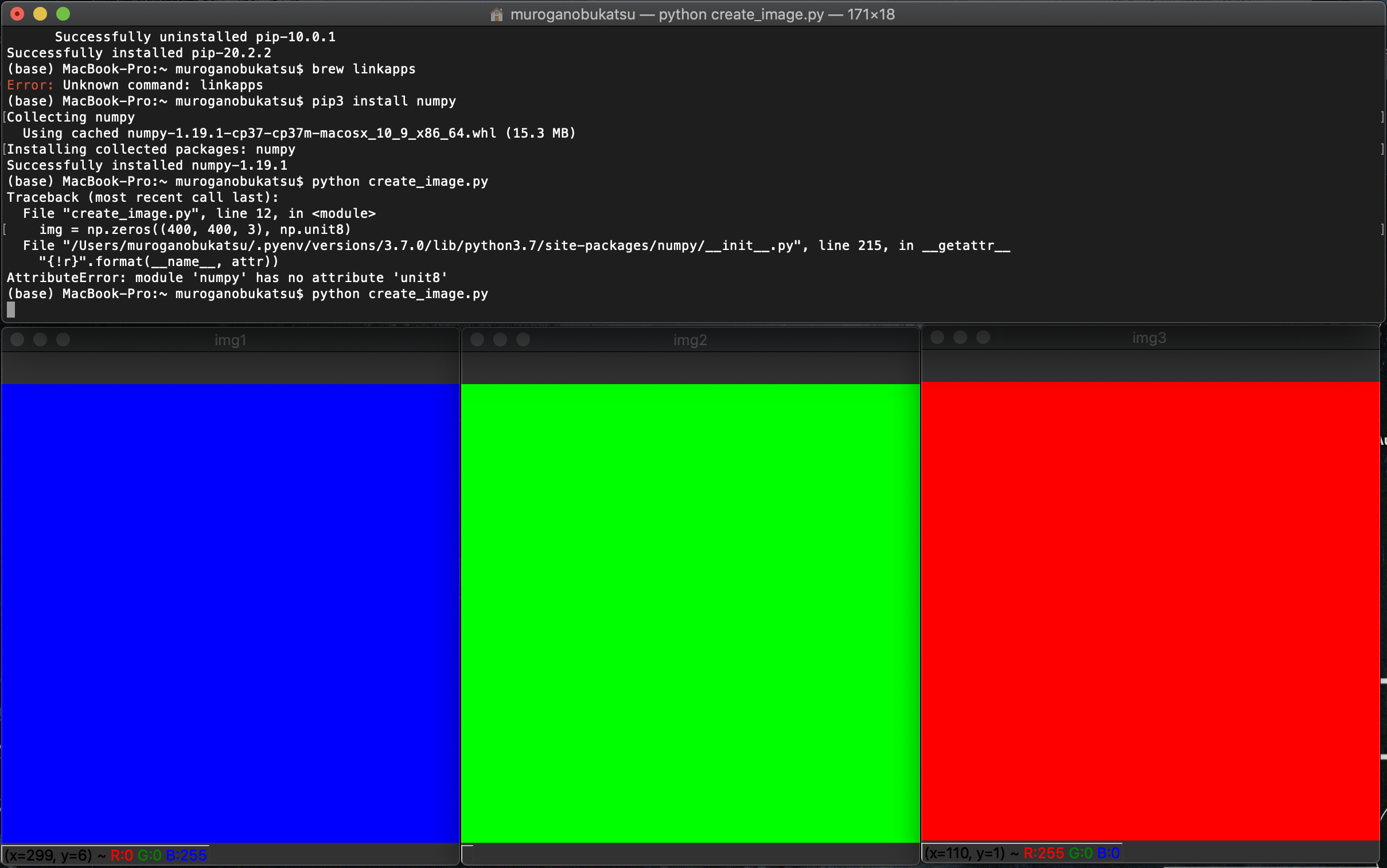This screenshot has width=1387, height=868.
Task: Minimize the img2 window
Action: tap(500, 339)
